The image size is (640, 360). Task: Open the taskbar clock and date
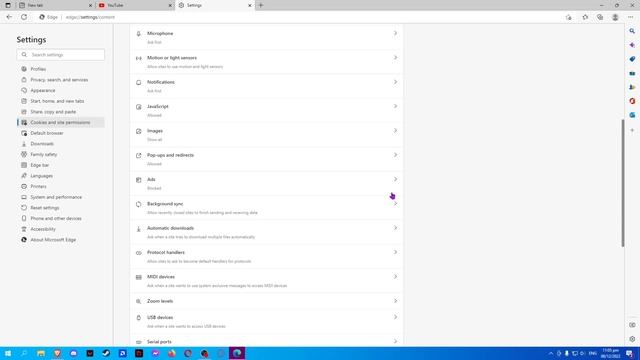611,353
